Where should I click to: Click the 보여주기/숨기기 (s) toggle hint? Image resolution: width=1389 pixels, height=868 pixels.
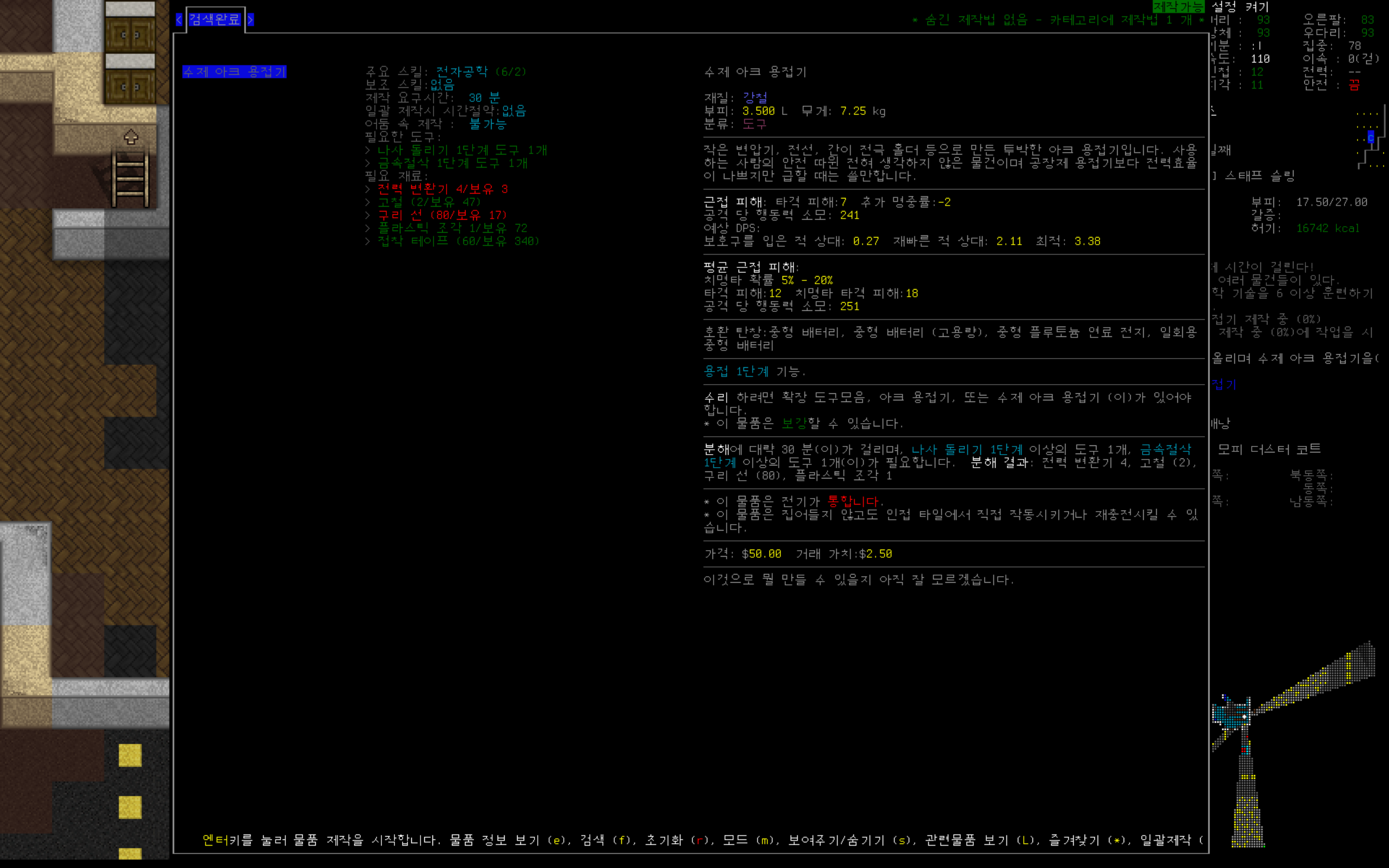(850, 840)
